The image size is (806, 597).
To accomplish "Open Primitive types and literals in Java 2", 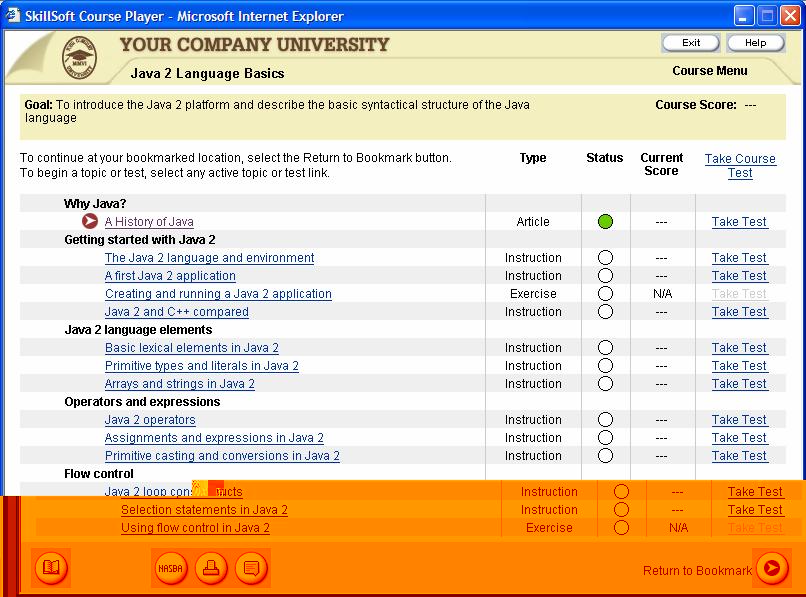I will [x=202, y=366].
